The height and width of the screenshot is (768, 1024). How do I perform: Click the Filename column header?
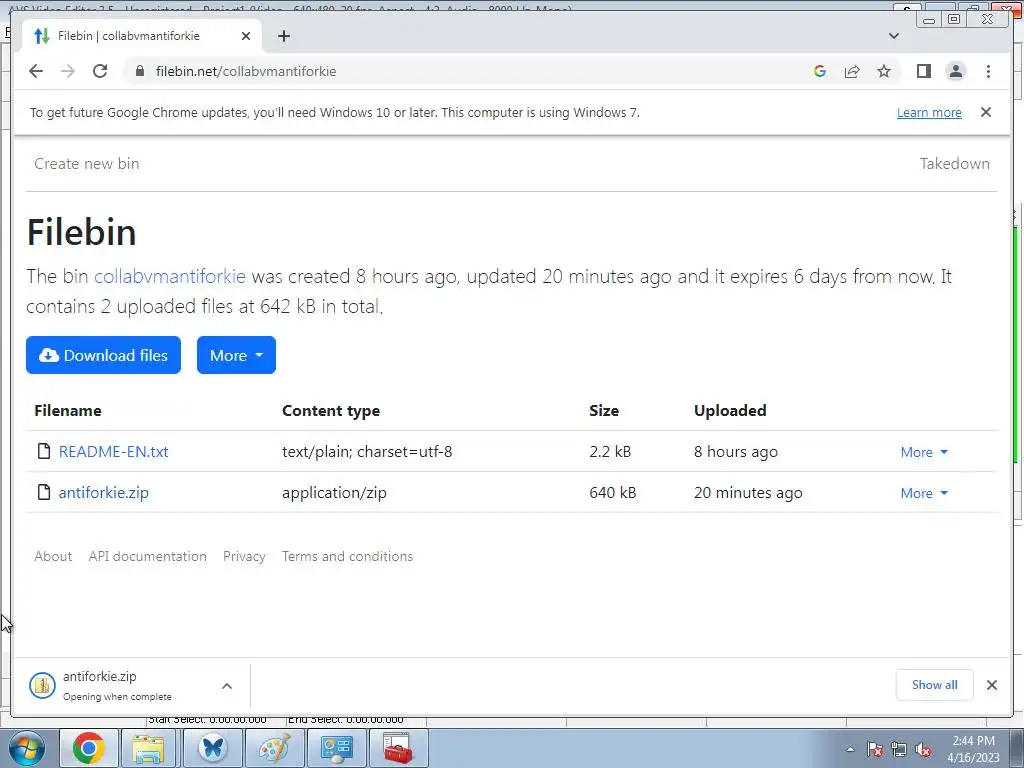pyautogui.click(x=68, y=410)
